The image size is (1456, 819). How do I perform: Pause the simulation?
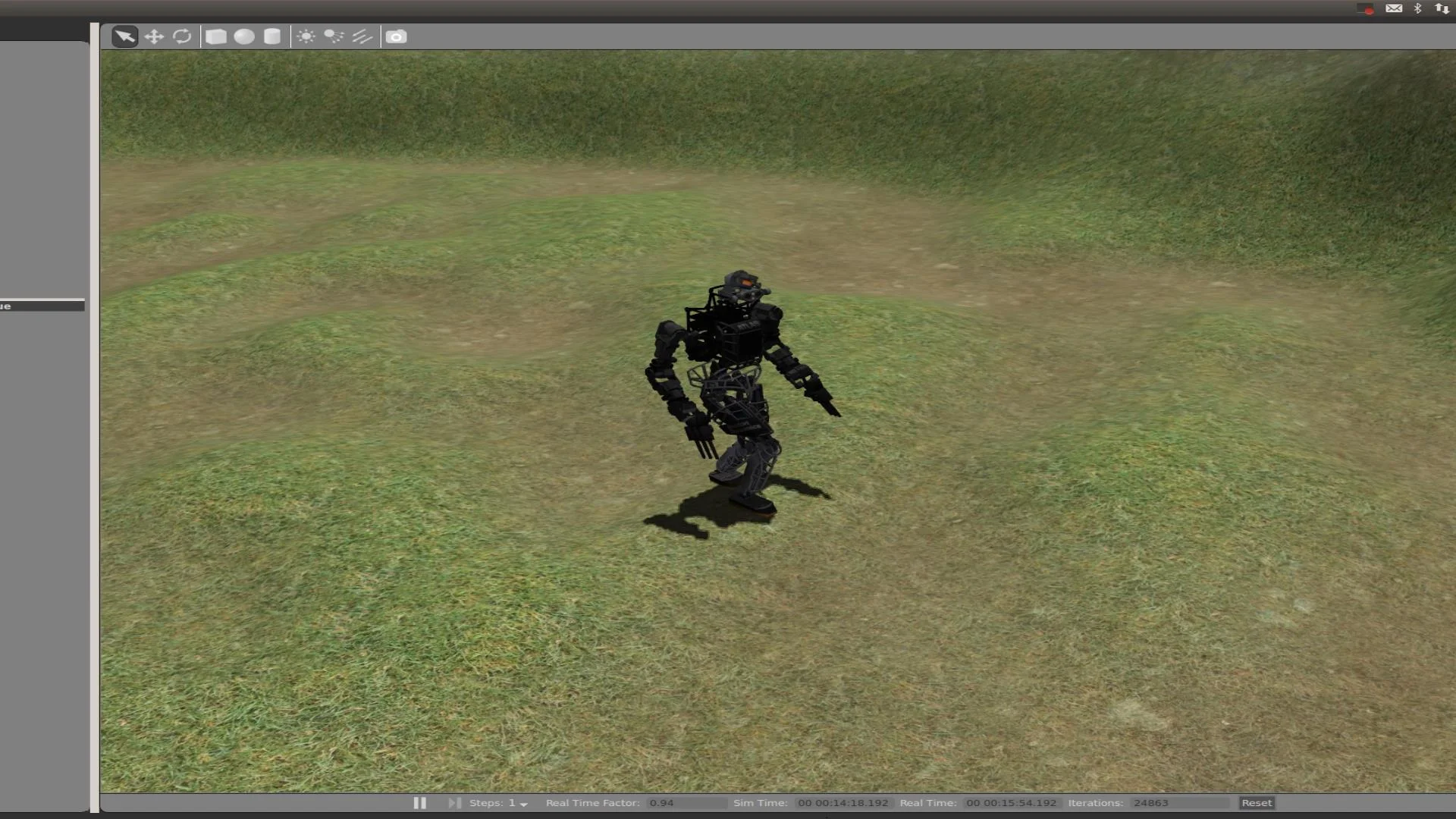point(419,802)
